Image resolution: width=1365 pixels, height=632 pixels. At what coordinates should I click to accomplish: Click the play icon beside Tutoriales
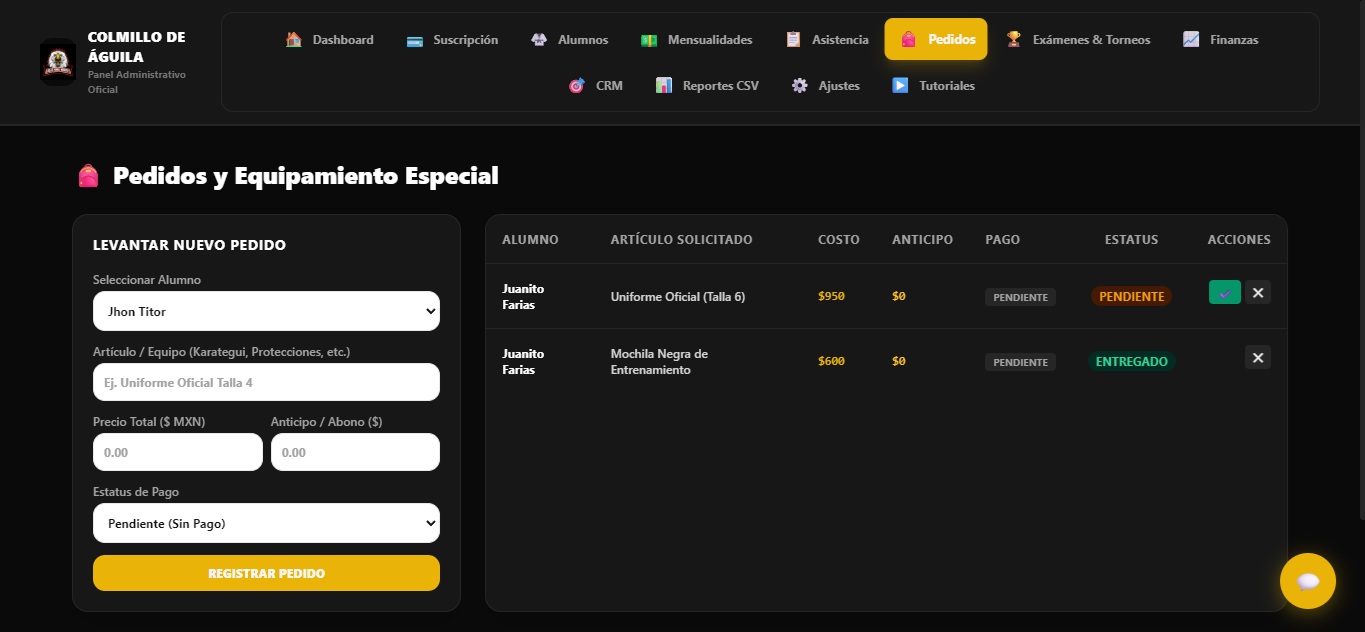900,86
